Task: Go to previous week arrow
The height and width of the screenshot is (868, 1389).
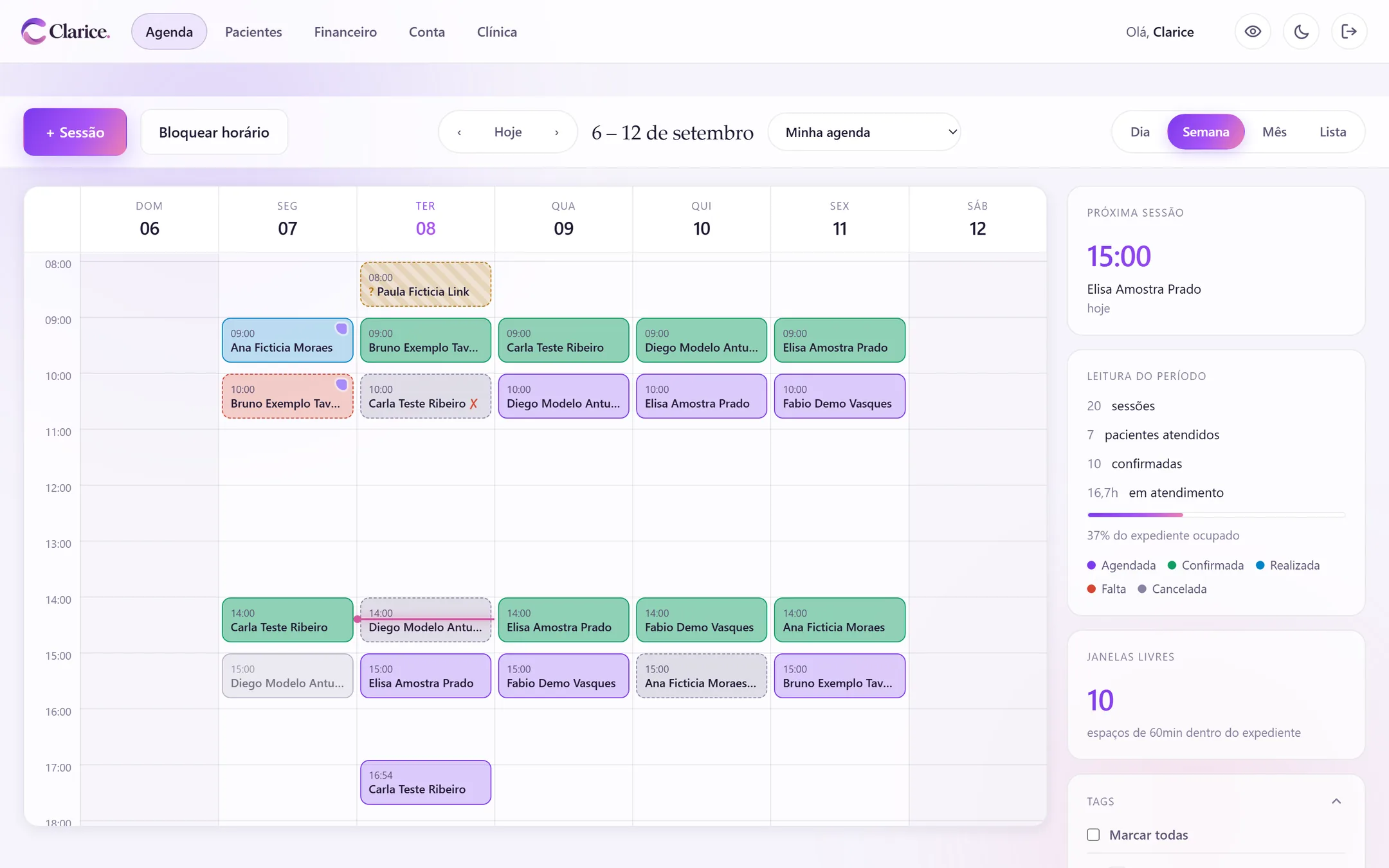Action: pyautogui.click(x=459, y=132)
